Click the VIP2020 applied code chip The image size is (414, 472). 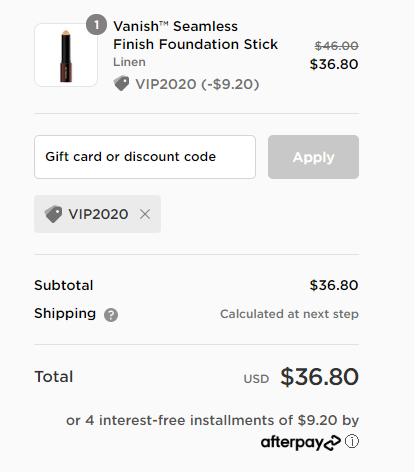[97, 214]
